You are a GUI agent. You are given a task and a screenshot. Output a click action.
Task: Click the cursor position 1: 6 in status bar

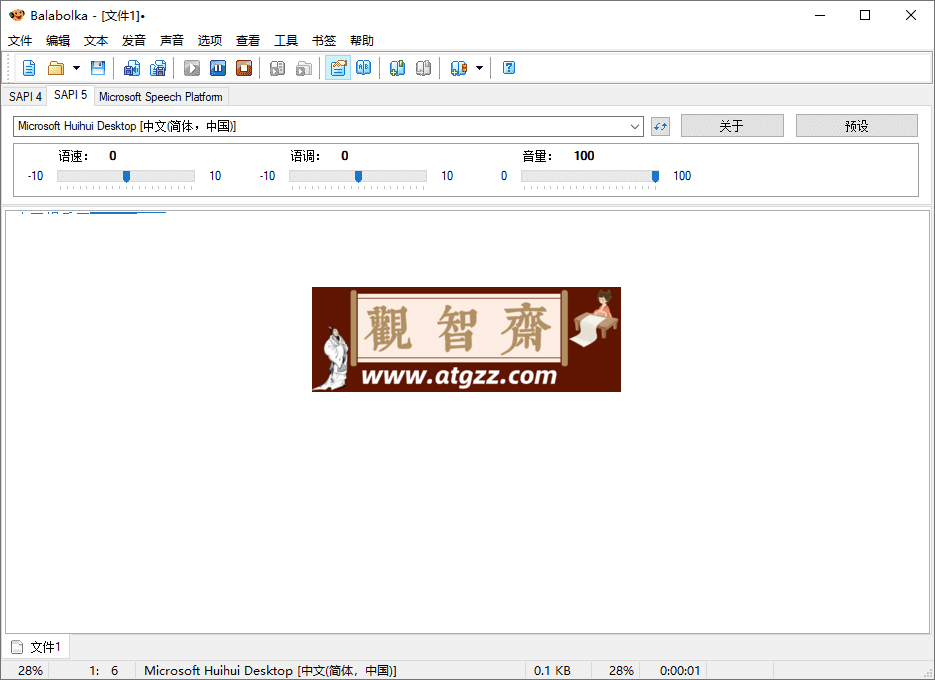(x=104, y=670)
